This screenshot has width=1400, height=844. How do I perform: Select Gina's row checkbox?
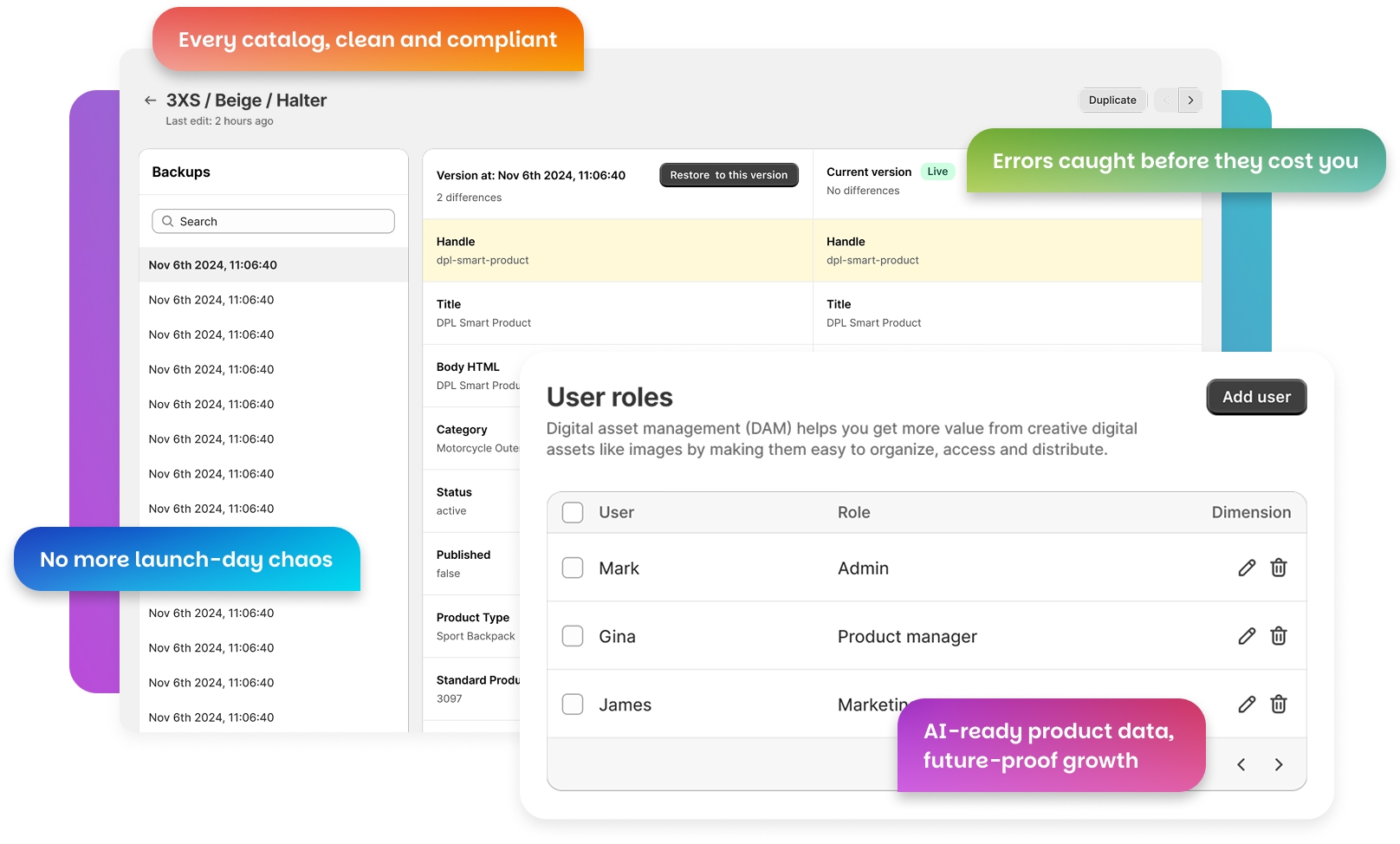(x=573, y=637)
